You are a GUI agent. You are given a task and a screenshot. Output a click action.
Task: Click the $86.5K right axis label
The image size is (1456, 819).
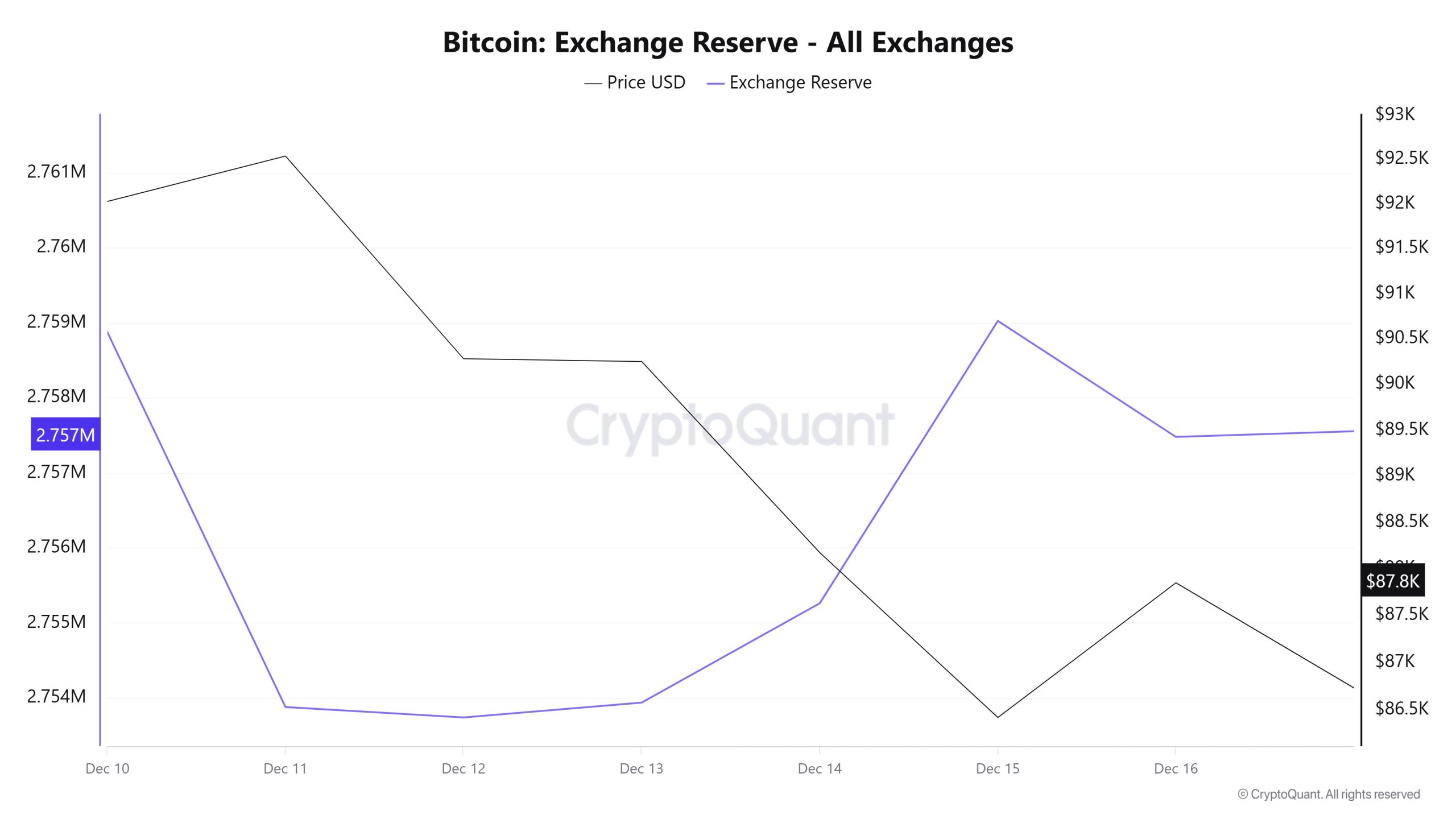pyautogui.click(x=1401, y=708)
